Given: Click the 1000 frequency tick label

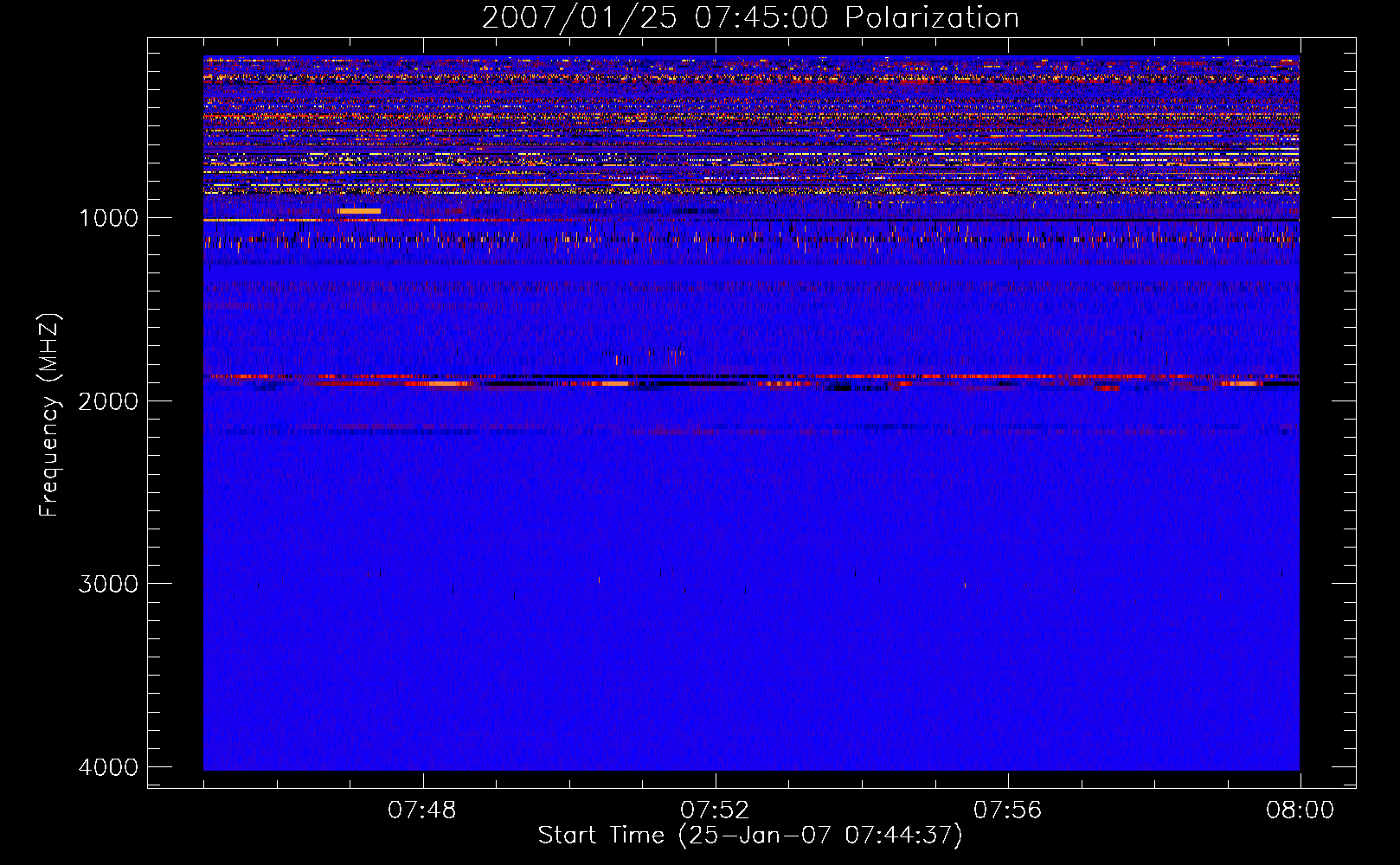Looking at the screenshot, I should click(x=108, y=218).
